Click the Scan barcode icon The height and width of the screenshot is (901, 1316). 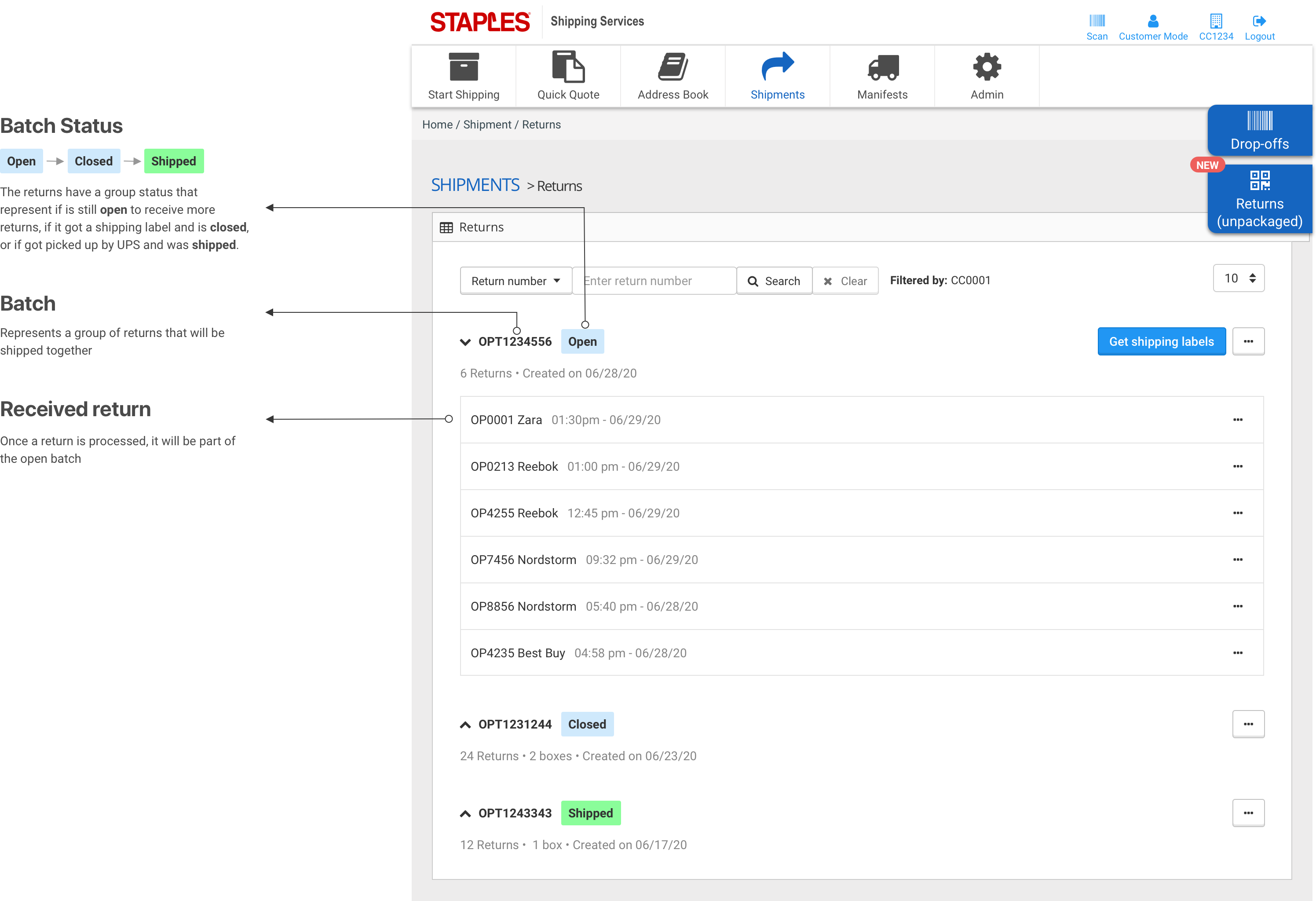(1096, 22)
